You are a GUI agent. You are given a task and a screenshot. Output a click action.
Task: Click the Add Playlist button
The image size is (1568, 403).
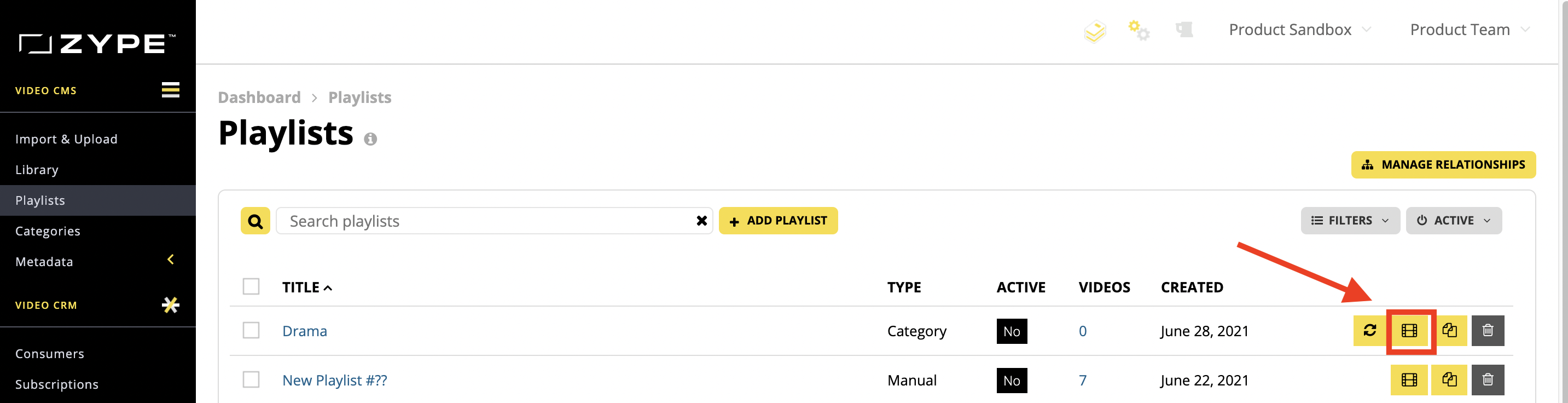click(x=778, y=220)
